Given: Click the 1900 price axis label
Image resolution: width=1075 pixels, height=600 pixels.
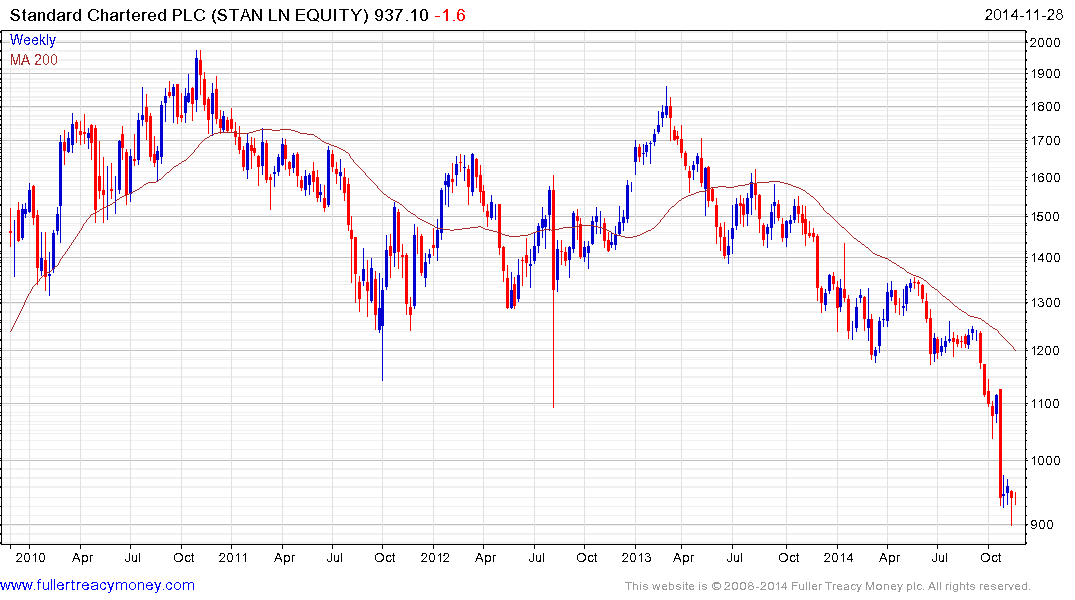Looking at the screenshot, I should click(1046, 74).
